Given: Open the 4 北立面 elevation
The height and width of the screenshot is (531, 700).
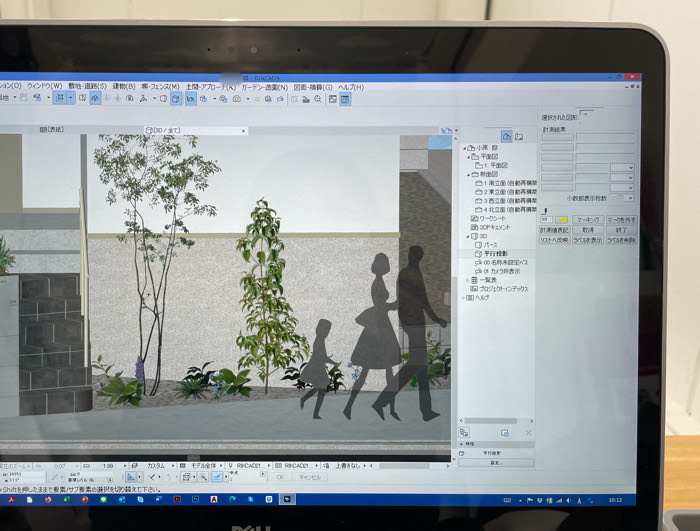Looking at the screenshot, I should 506,209.
